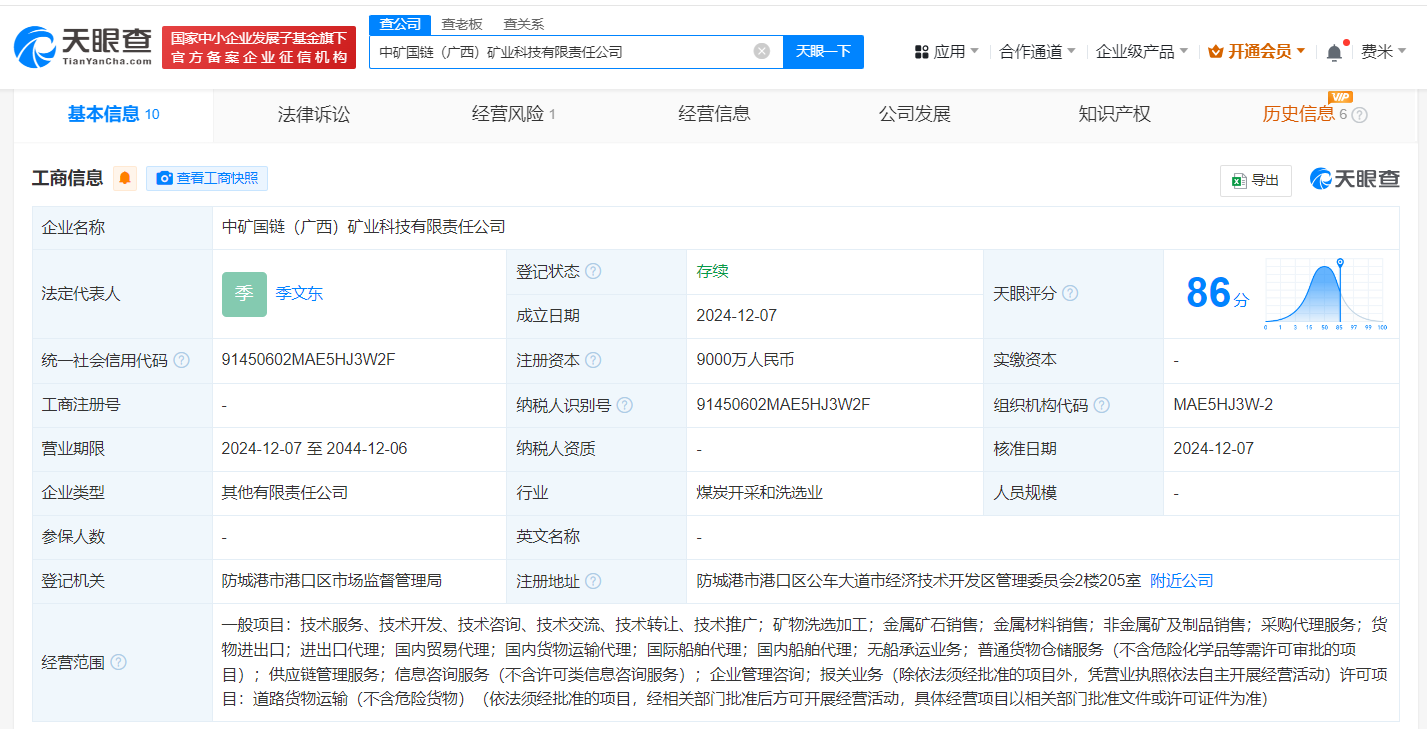Click the notification bell in header
This screenshot has width=1427, height=729.
[x=1334, y=52]
